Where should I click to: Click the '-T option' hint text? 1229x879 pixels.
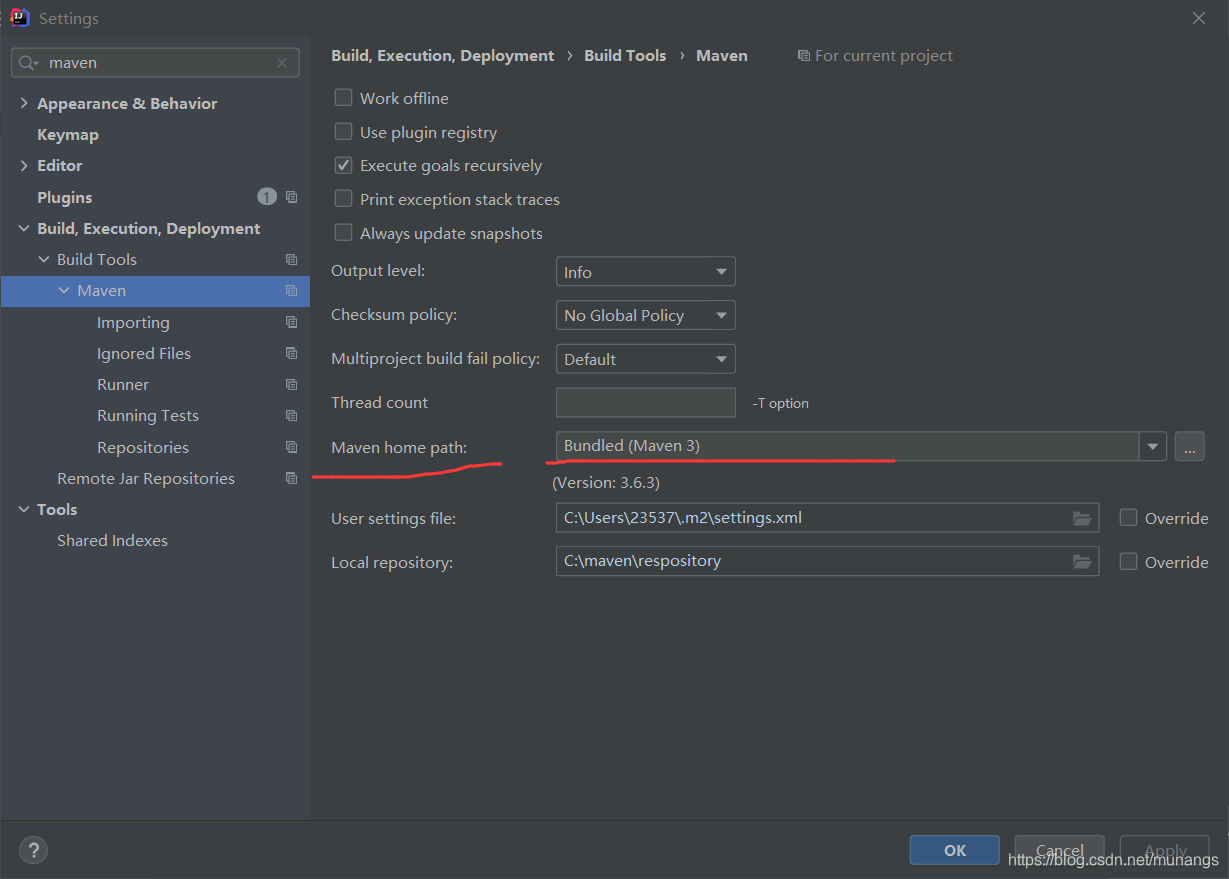(x=780, y=403)
